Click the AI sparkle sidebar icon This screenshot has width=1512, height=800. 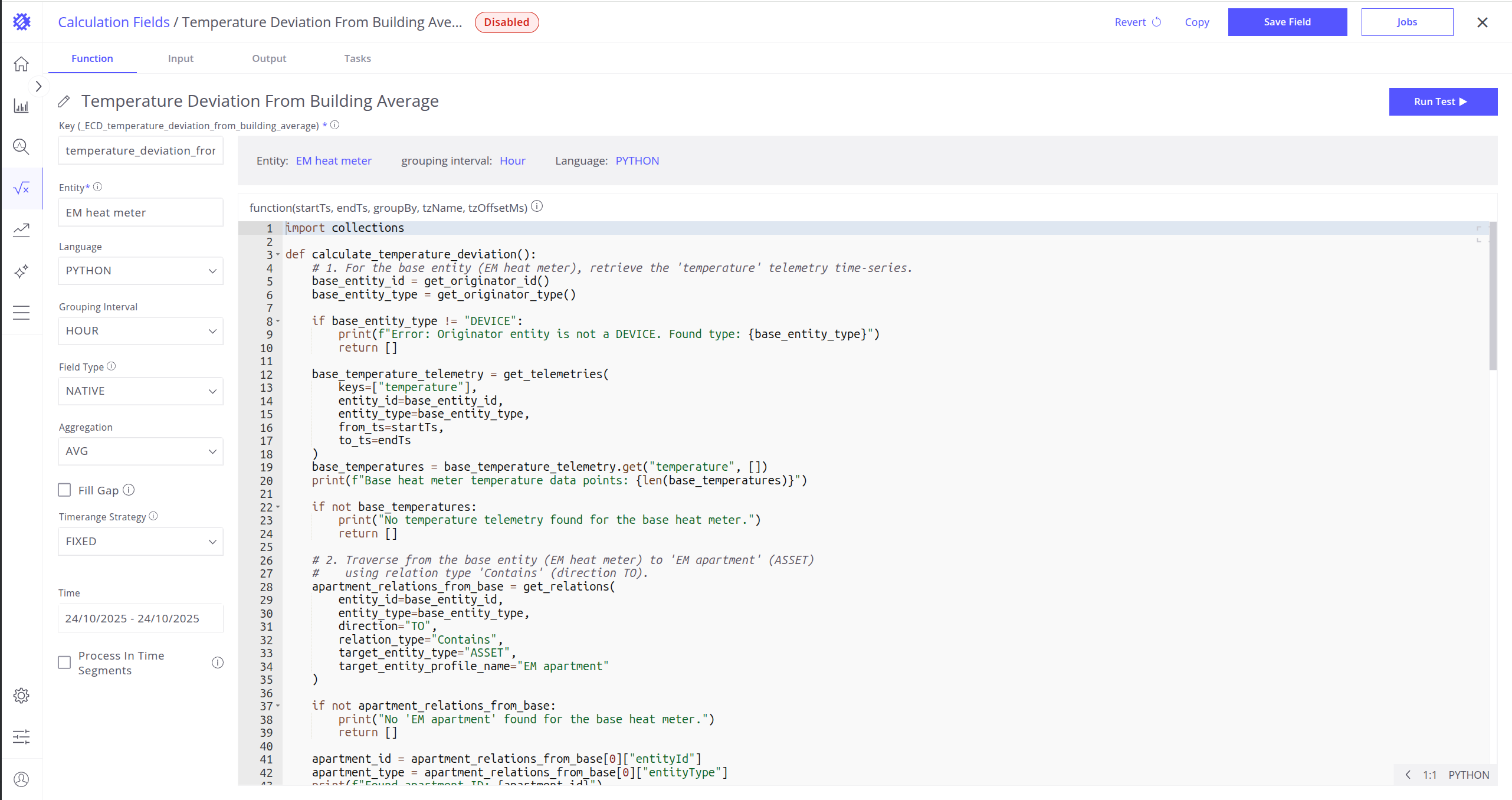21,271
